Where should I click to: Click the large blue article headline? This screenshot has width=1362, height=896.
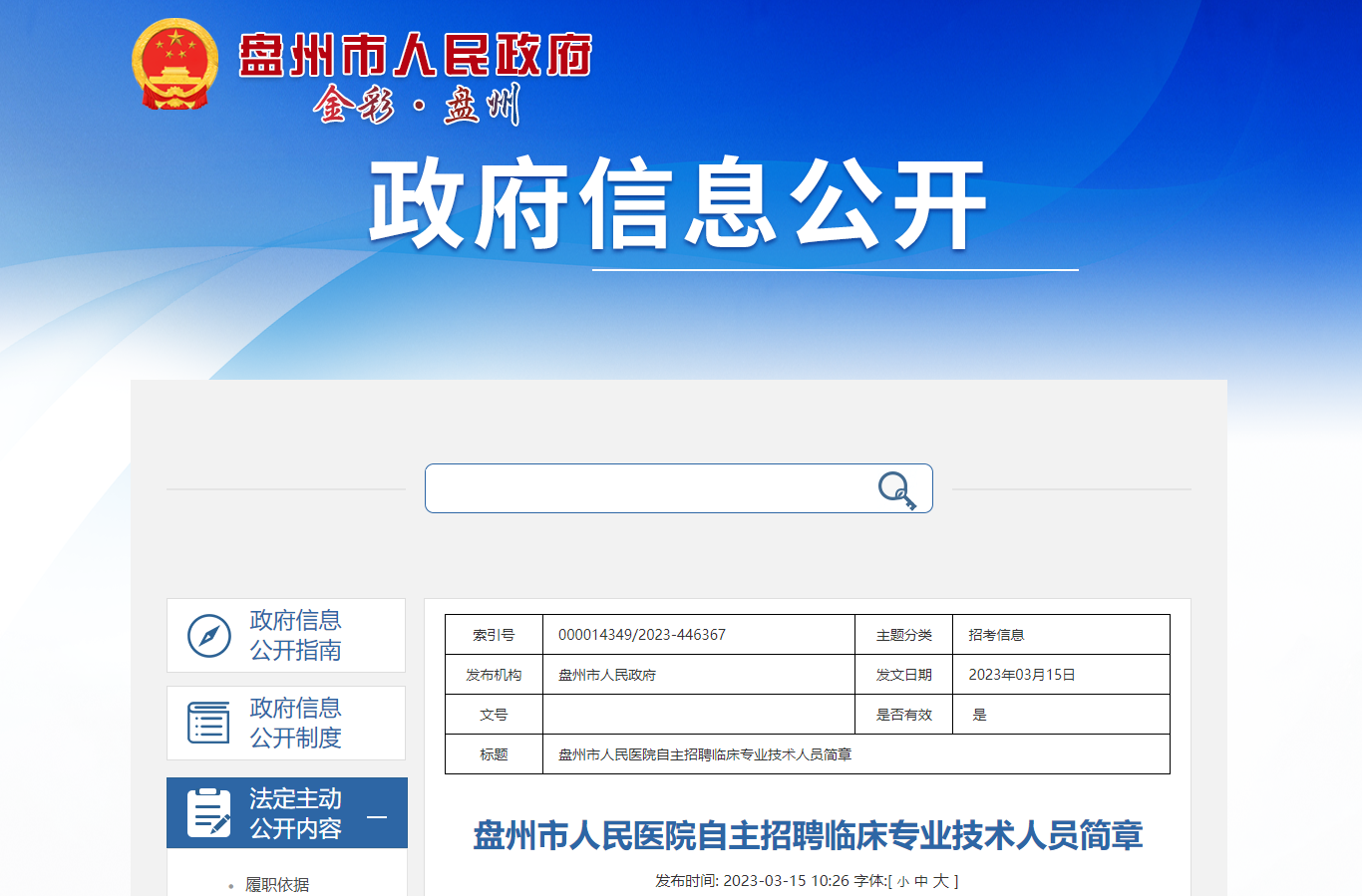click(808, 835)
